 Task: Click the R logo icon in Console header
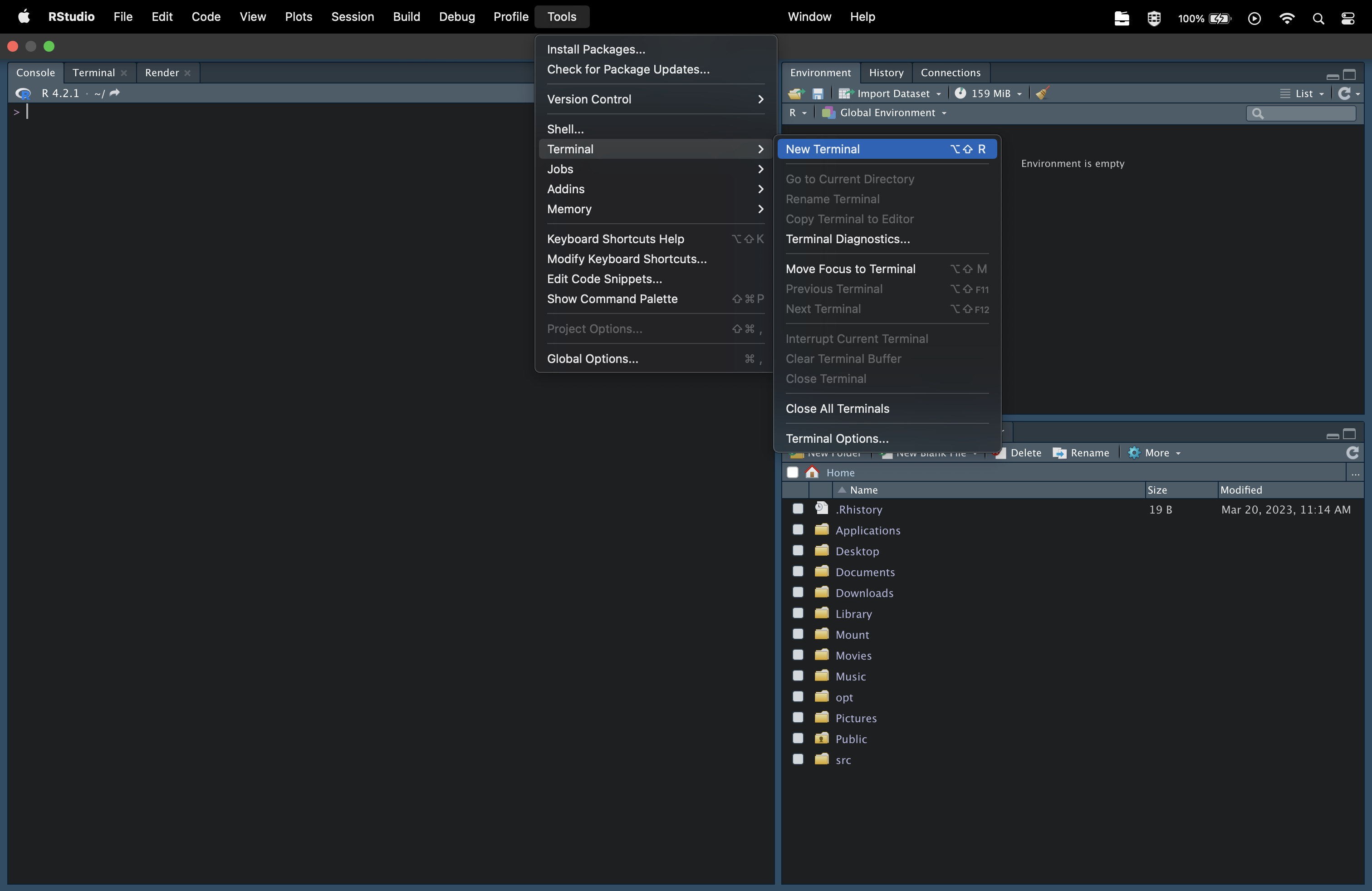(x=23, y=93)
